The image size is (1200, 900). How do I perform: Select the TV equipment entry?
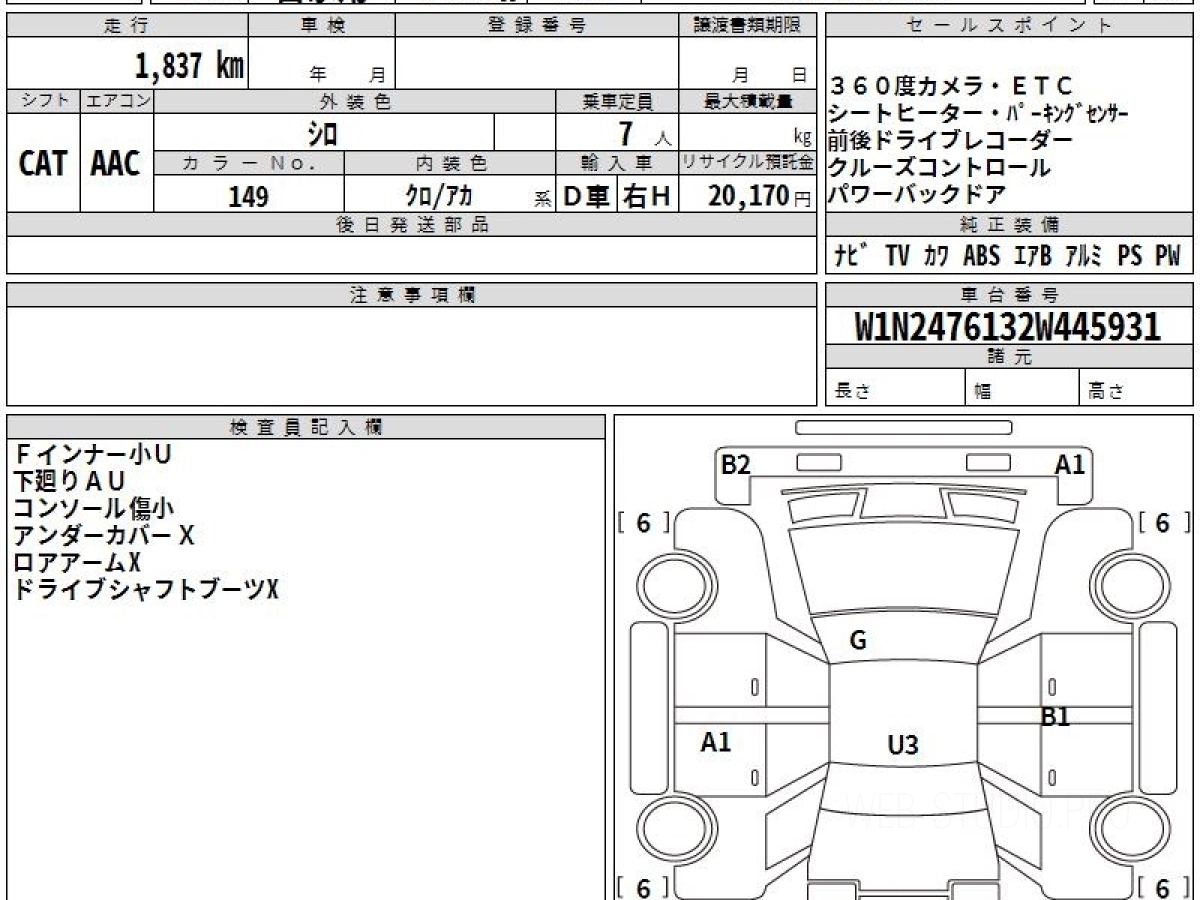click(897, 256)
